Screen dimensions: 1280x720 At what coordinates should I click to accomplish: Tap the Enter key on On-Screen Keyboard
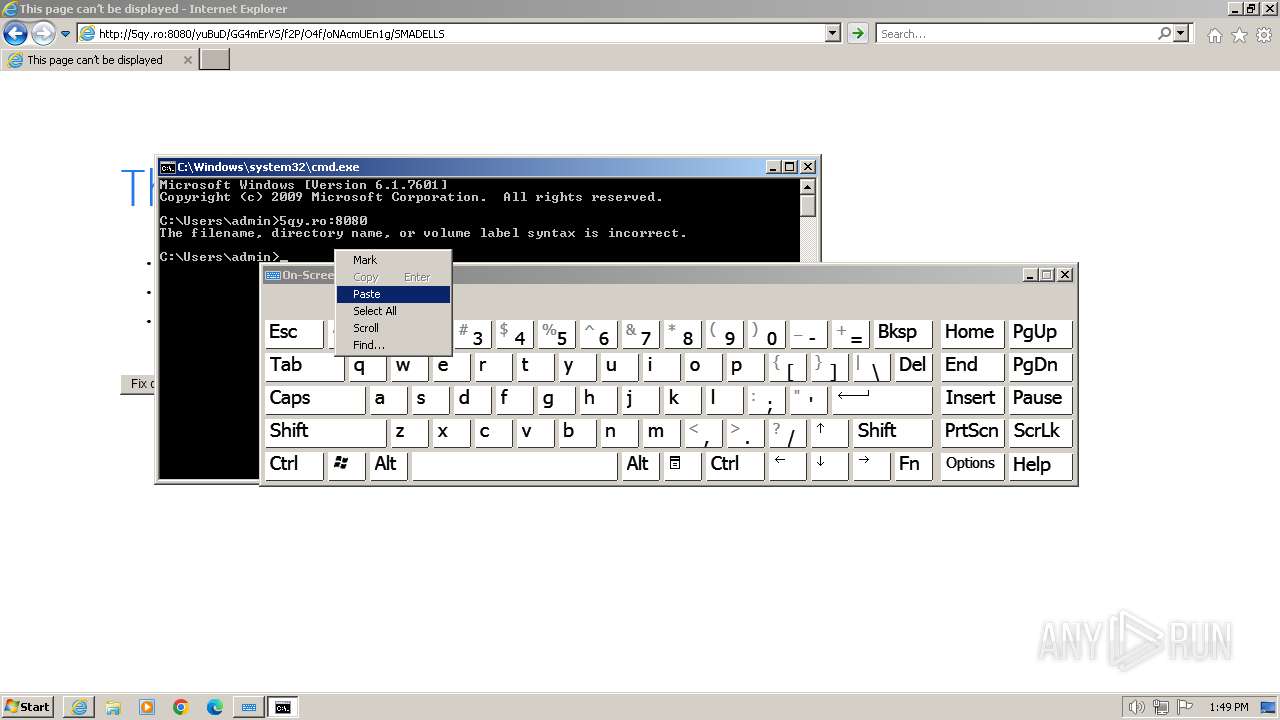click(x=882, y=399)
